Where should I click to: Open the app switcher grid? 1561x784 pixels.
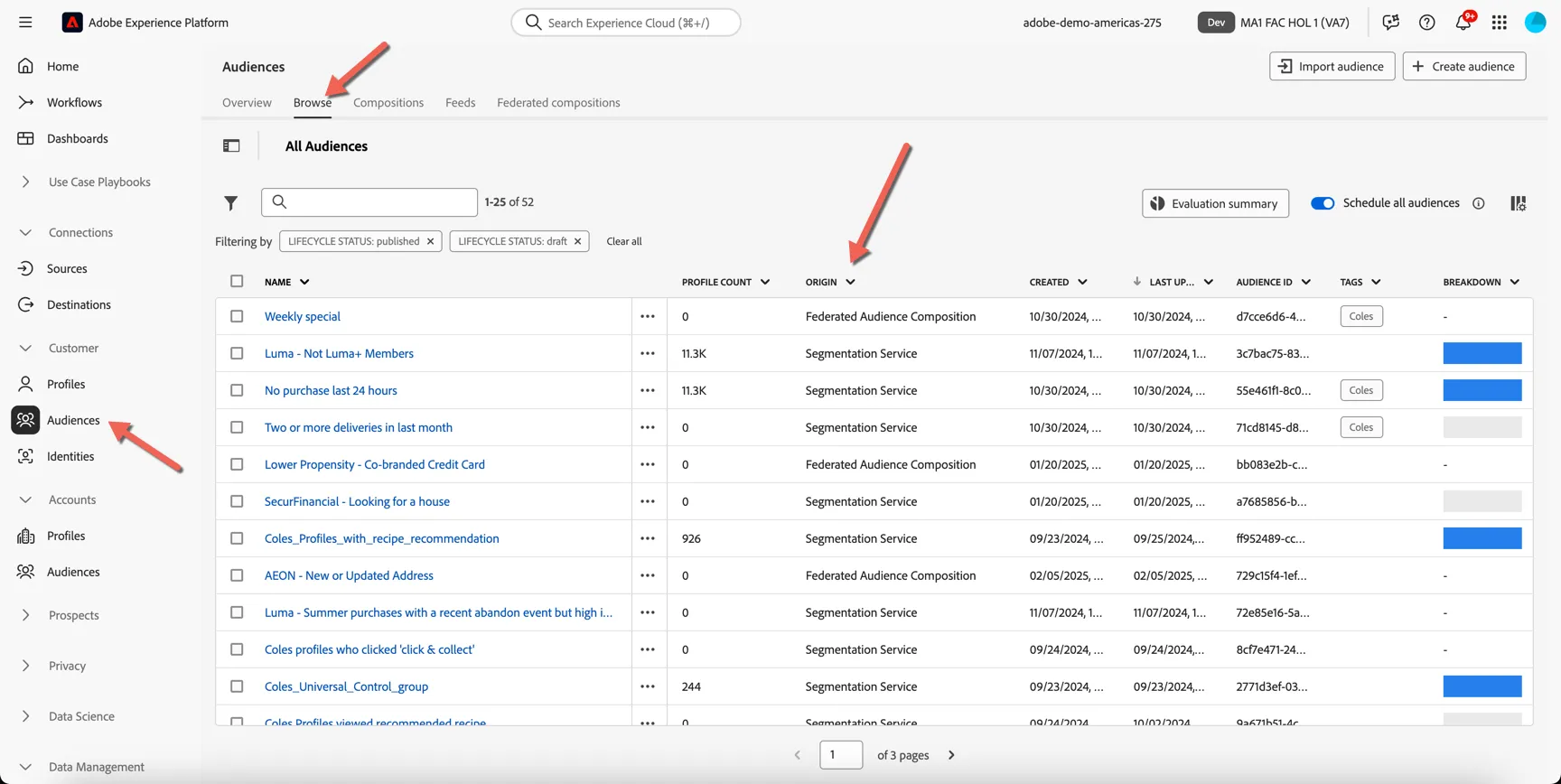pyautogui.click(x=1500, y=23)
